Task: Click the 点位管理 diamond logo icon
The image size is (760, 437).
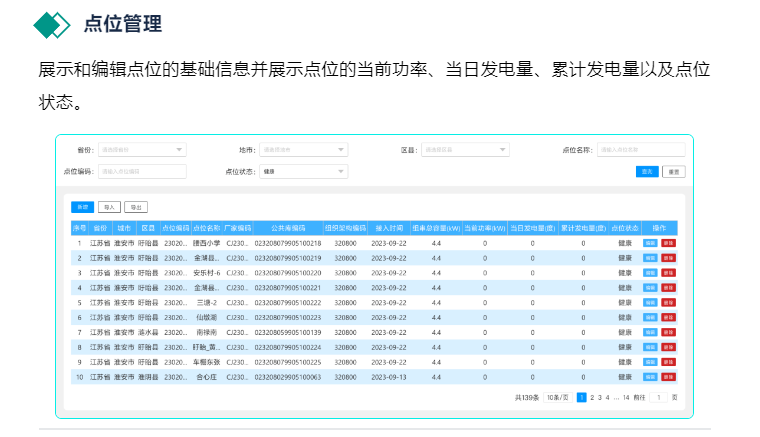Action: (x=52, y=25)
